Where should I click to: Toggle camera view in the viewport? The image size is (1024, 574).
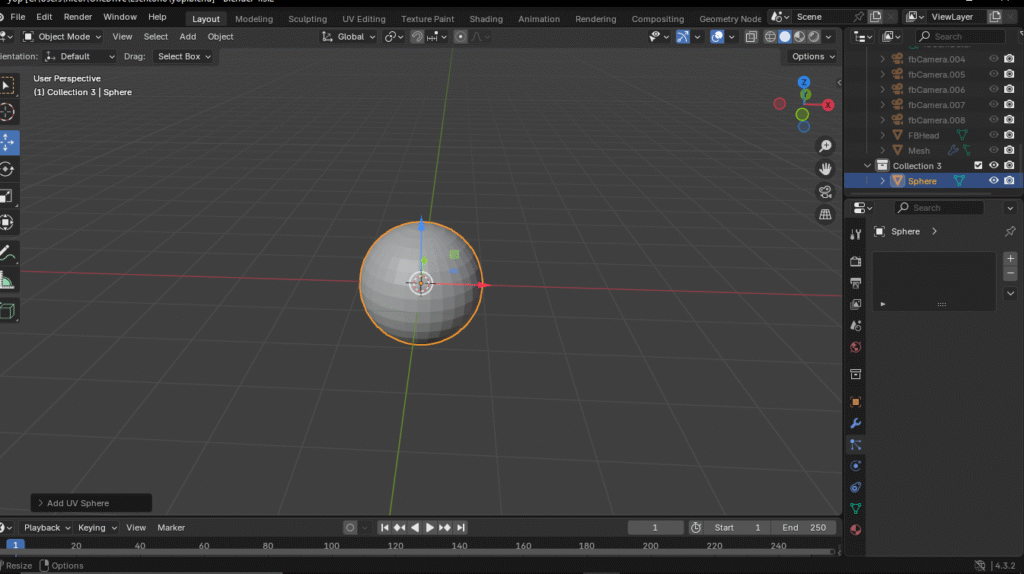click(x=825, y=192)
